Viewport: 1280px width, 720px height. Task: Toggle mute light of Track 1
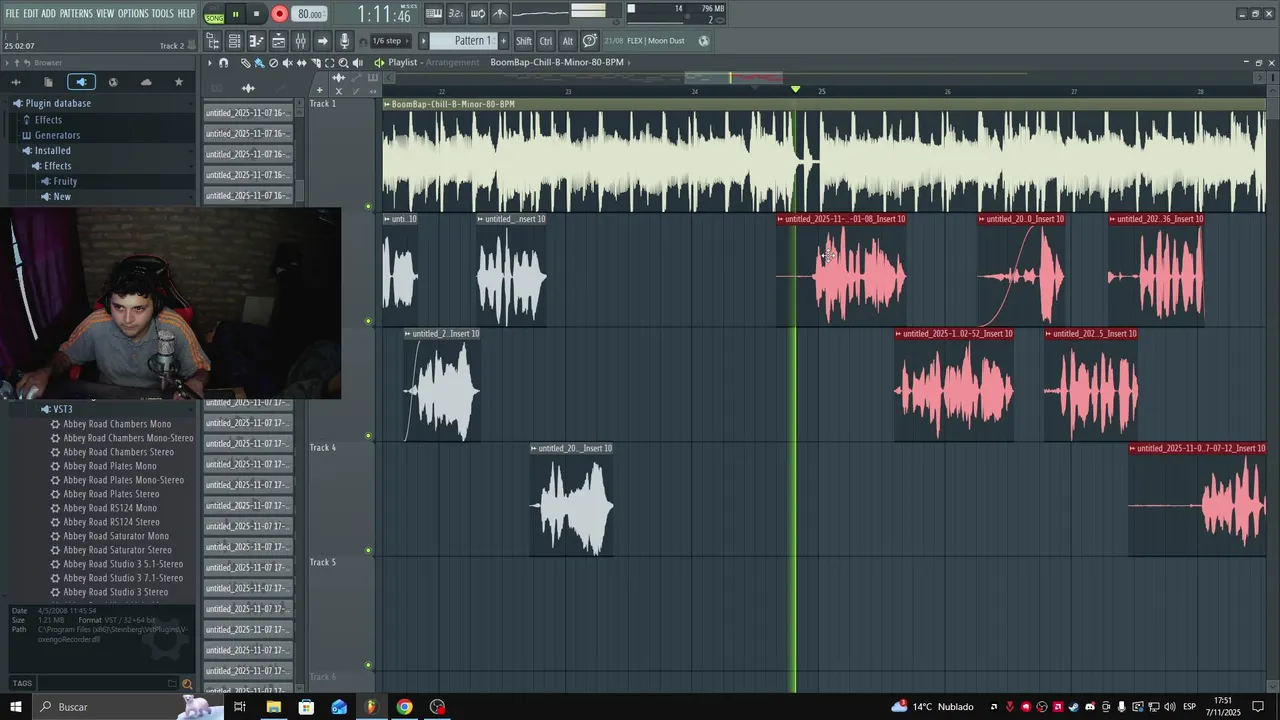point(368,207)
